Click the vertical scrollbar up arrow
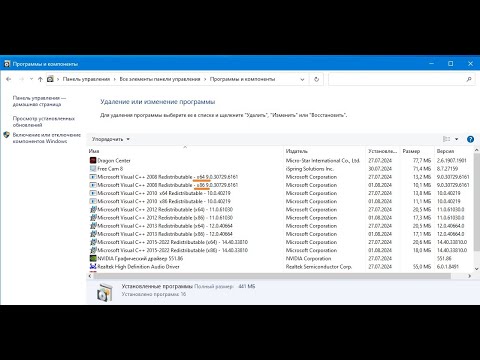This screenshot has width=480, height=360. 477,150
